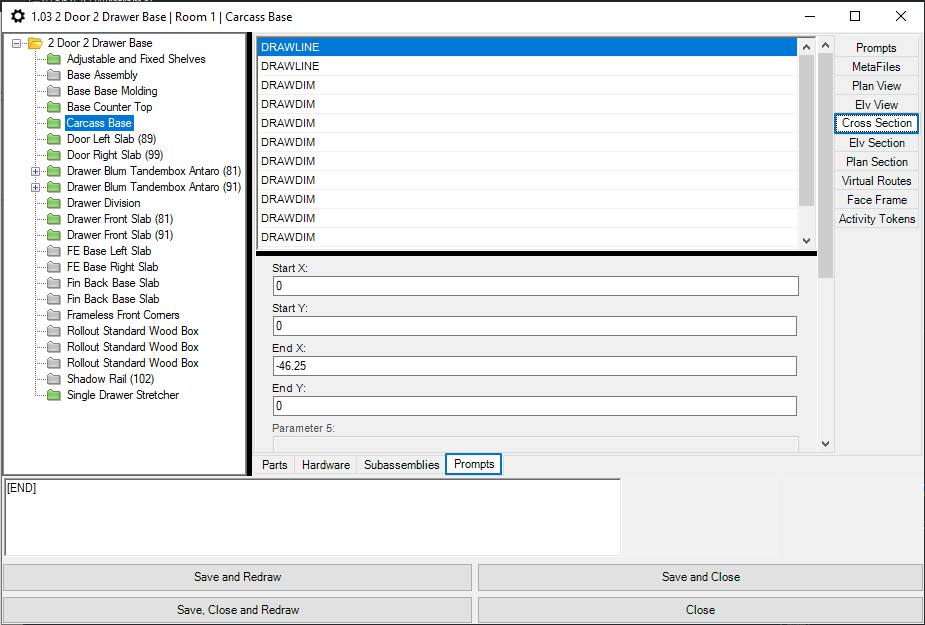
Task: Open Face Frame settings
Action: pyautogui.click(x=876, y=199)
